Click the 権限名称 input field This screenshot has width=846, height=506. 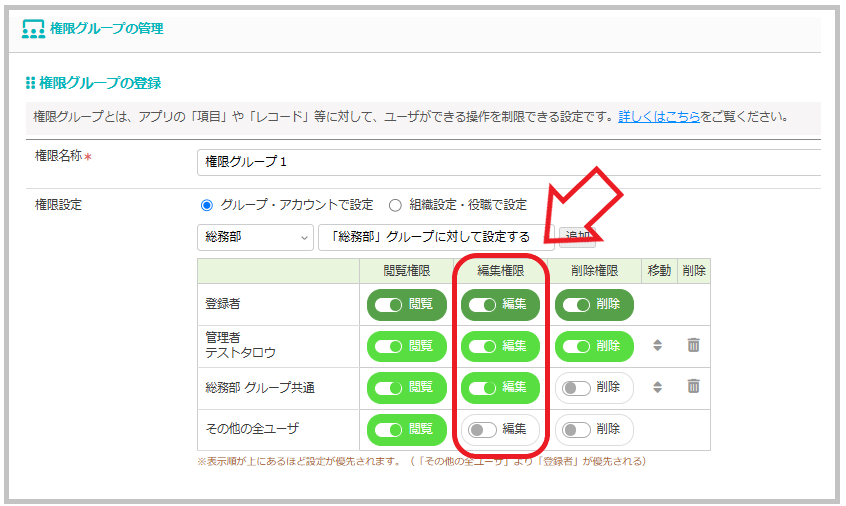point(509,162)
